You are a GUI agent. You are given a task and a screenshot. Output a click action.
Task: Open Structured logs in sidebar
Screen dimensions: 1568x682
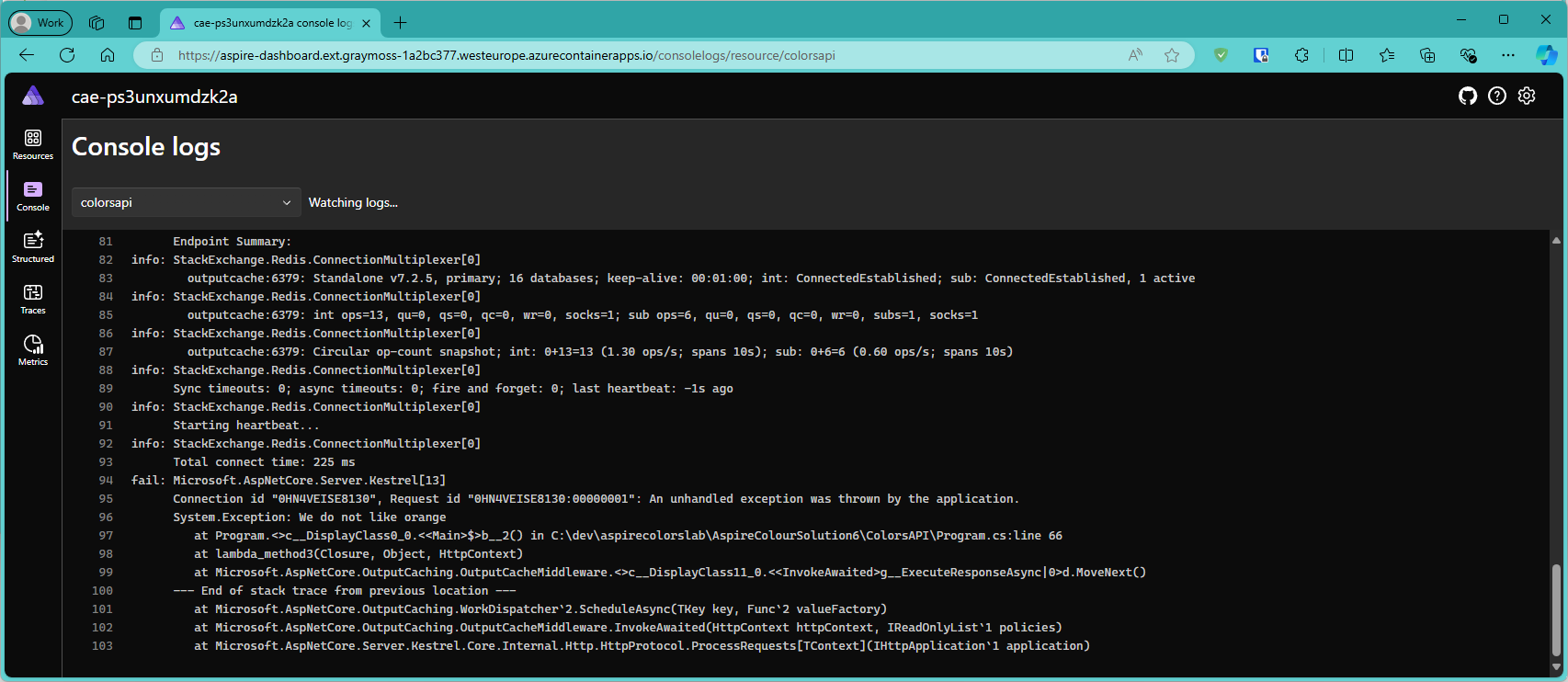tap(33, 247)
